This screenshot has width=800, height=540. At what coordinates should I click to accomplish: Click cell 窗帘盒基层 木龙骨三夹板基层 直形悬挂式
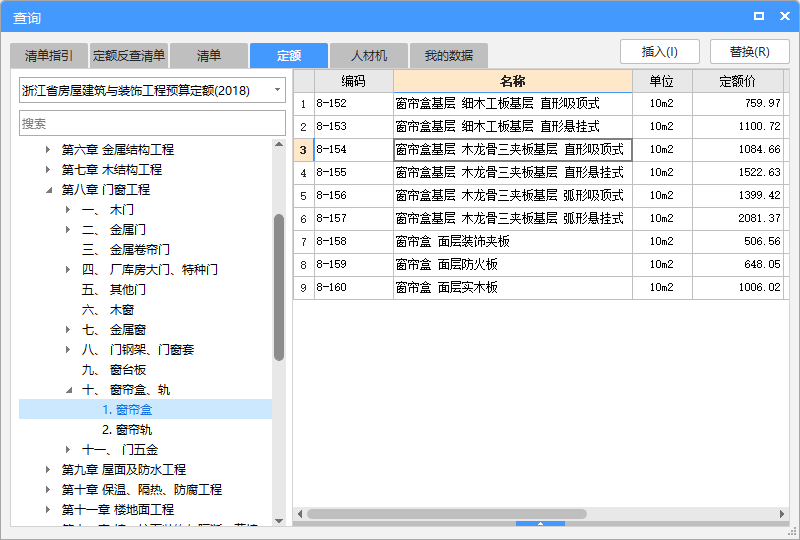pos(513,173)
